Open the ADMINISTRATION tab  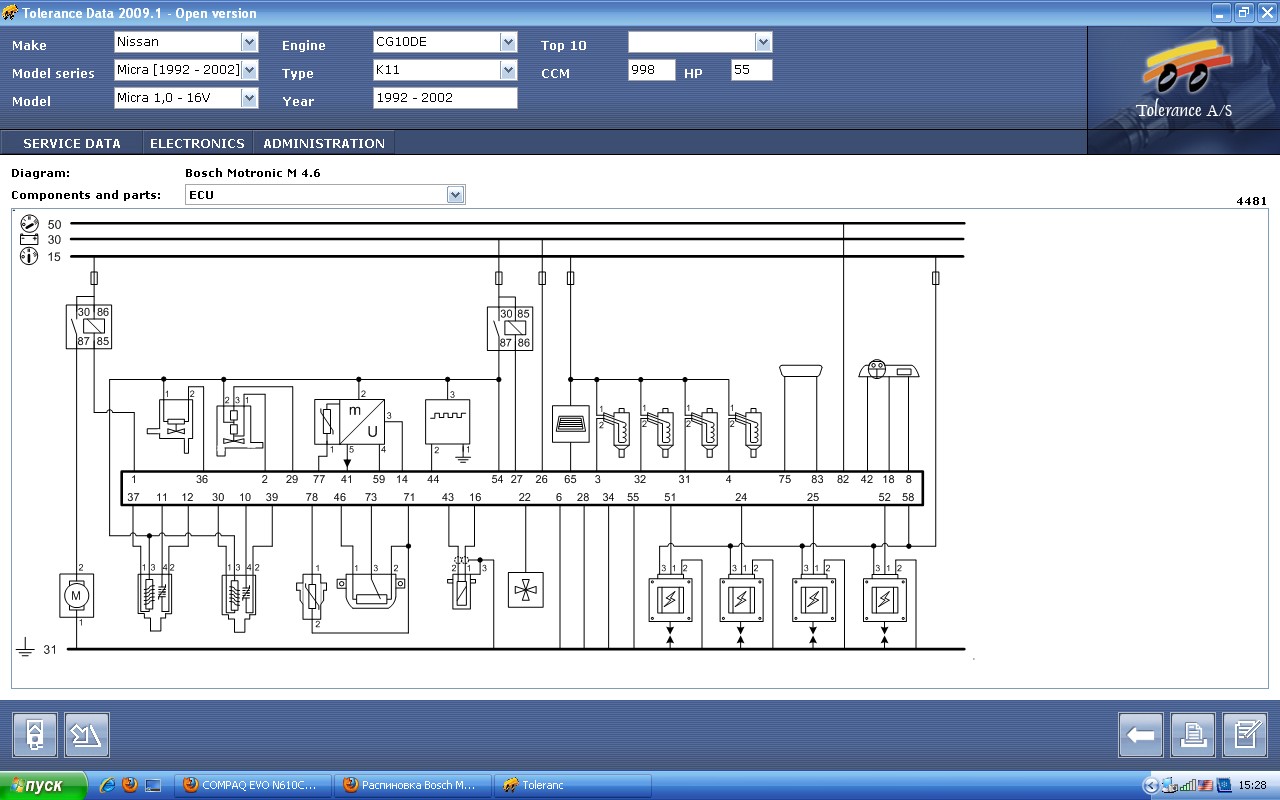coord(323,143)
